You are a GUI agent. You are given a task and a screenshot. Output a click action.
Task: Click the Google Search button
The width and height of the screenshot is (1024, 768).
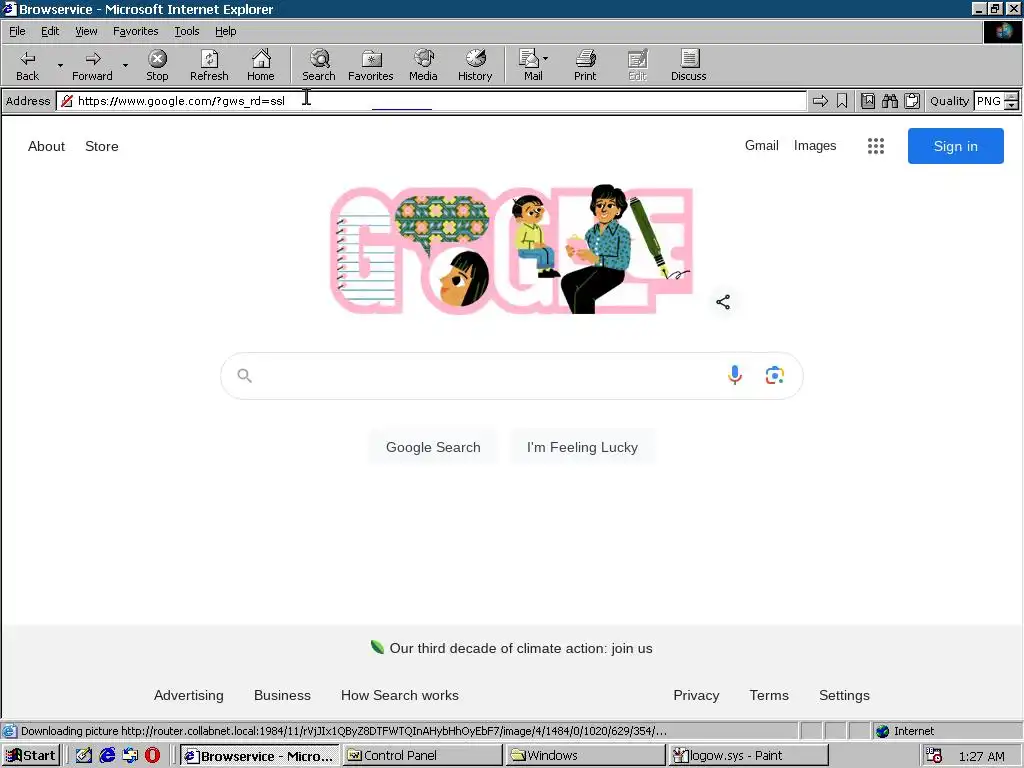point(433,447)
